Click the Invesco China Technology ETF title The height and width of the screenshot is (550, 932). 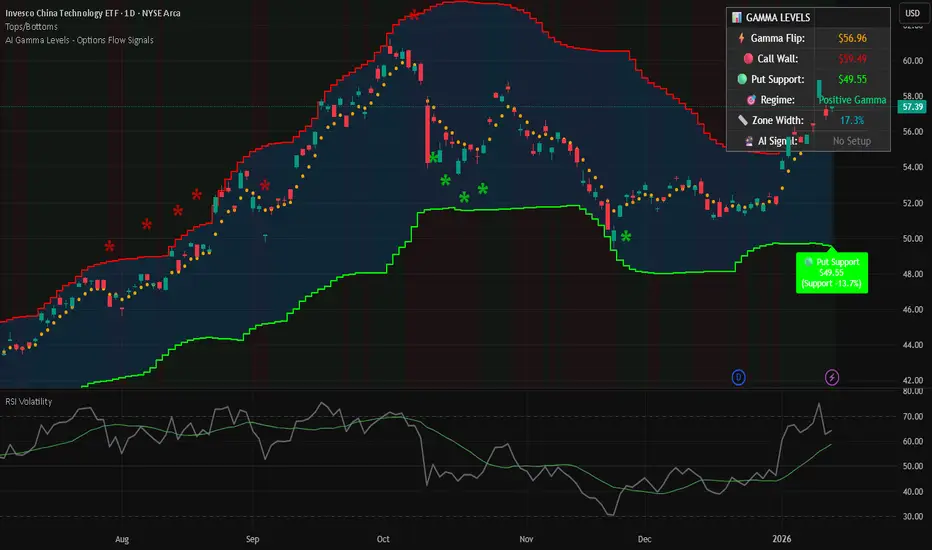click(93, 13)
